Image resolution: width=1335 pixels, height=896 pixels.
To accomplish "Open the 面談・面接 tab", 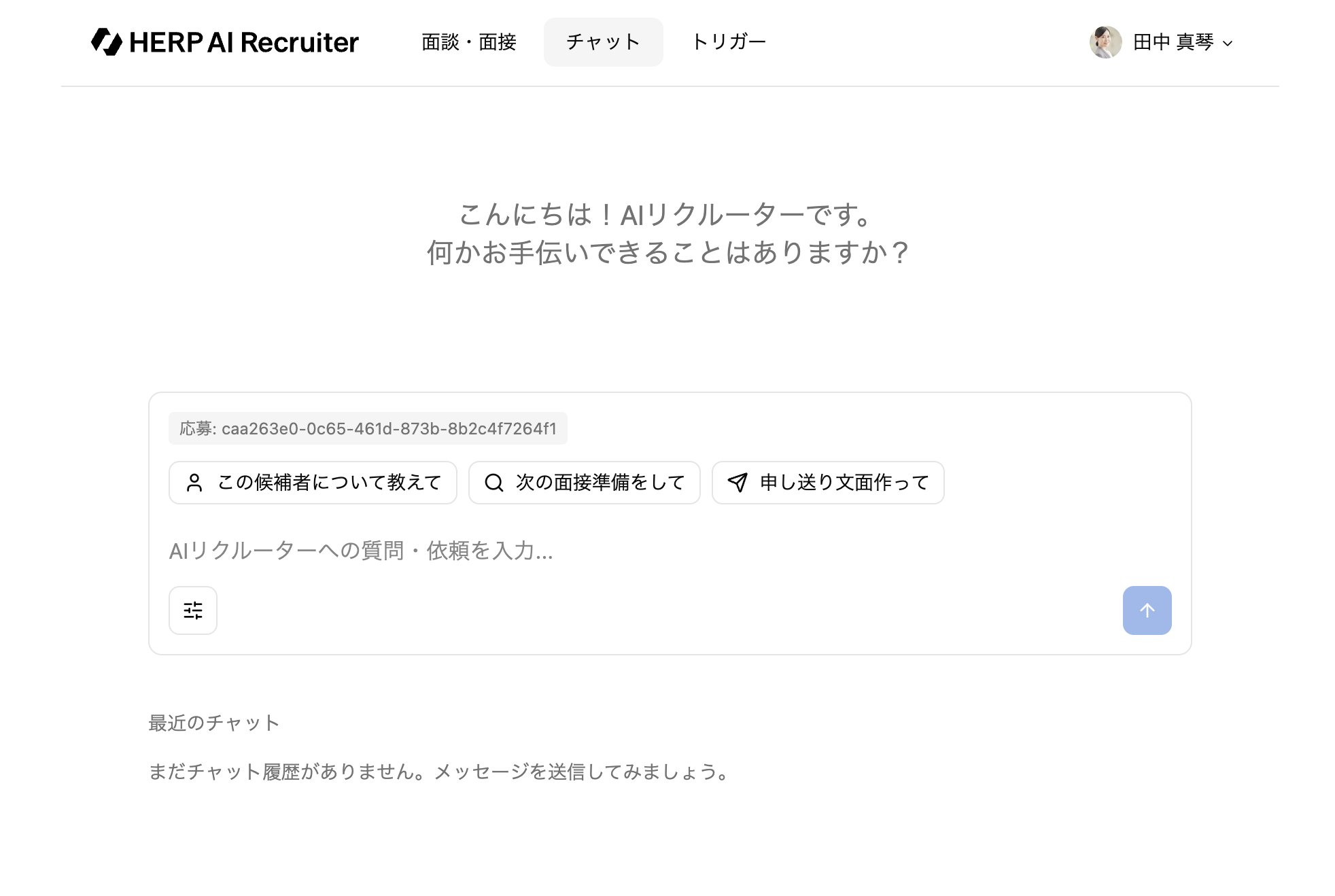I will 468,42.
